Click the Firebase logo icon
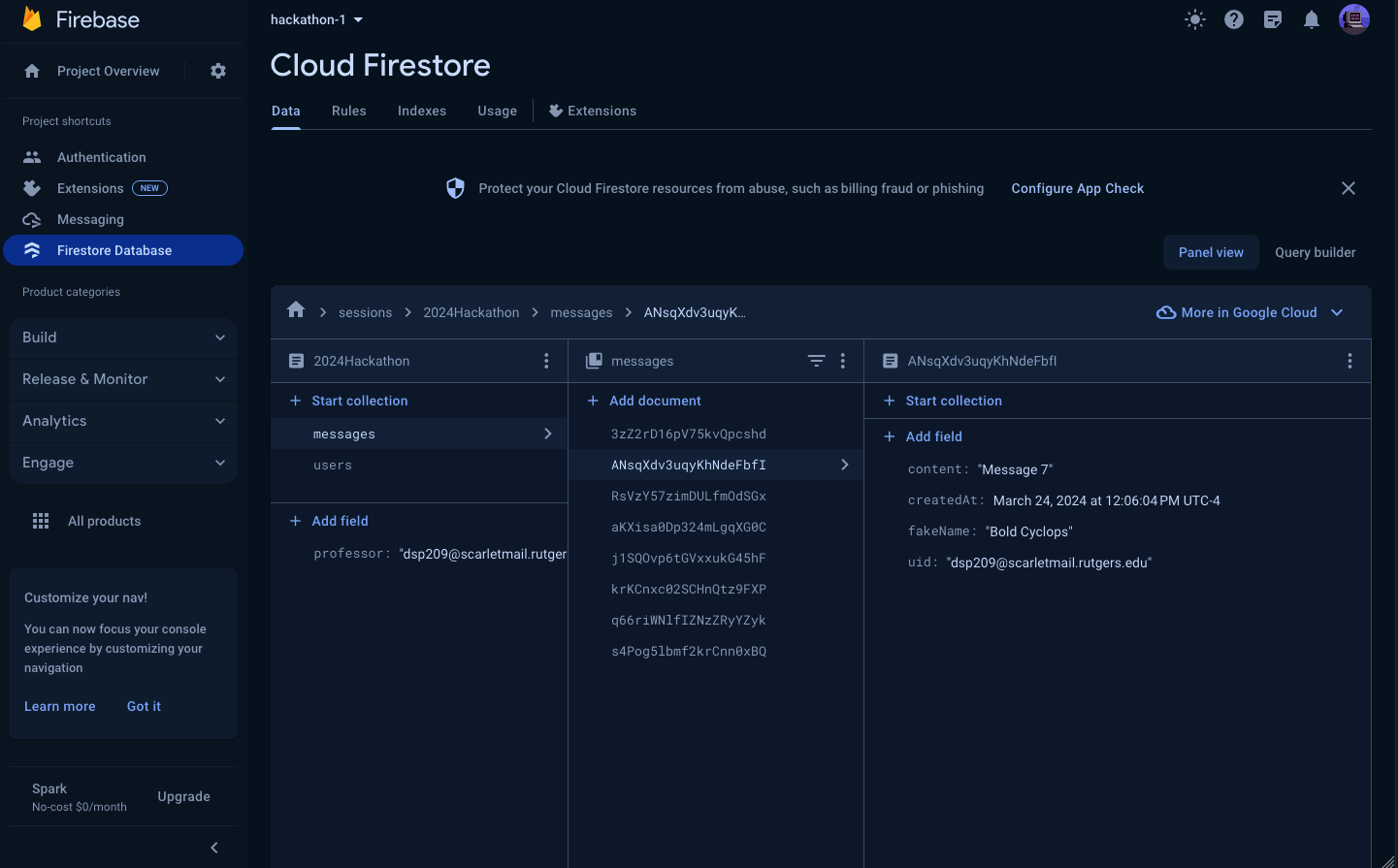 click(x=32, y=18)
